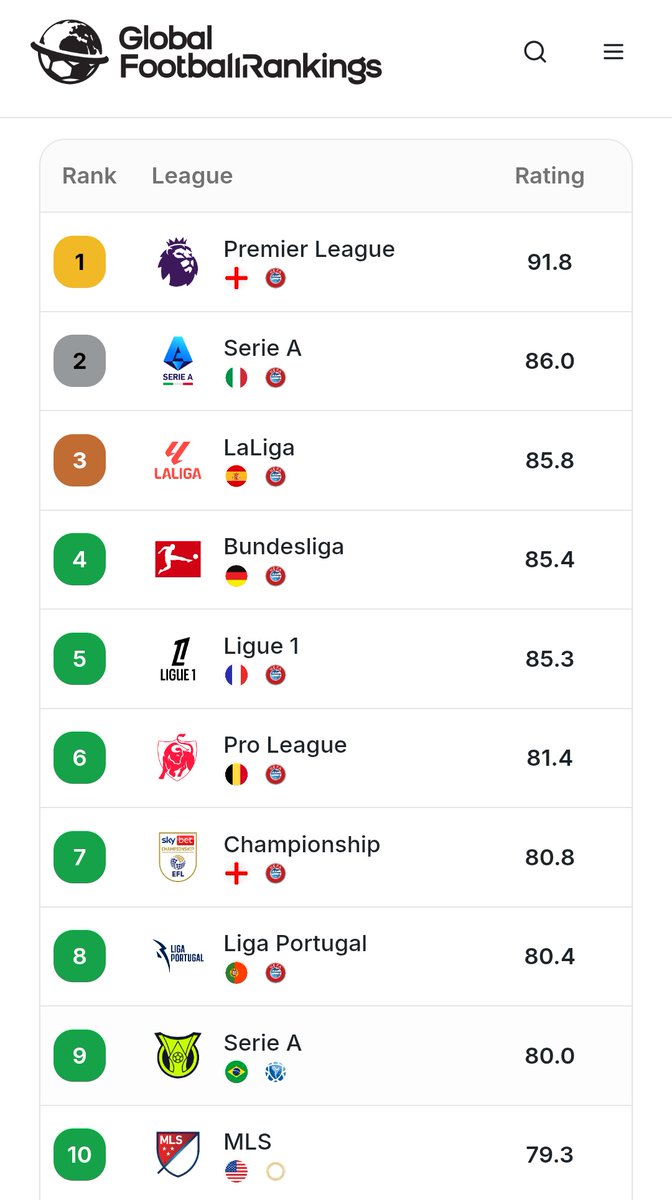Screen dimensions: 672x1200
Task: Select the Bundesliga red logo
Action: tap(178, 559)
